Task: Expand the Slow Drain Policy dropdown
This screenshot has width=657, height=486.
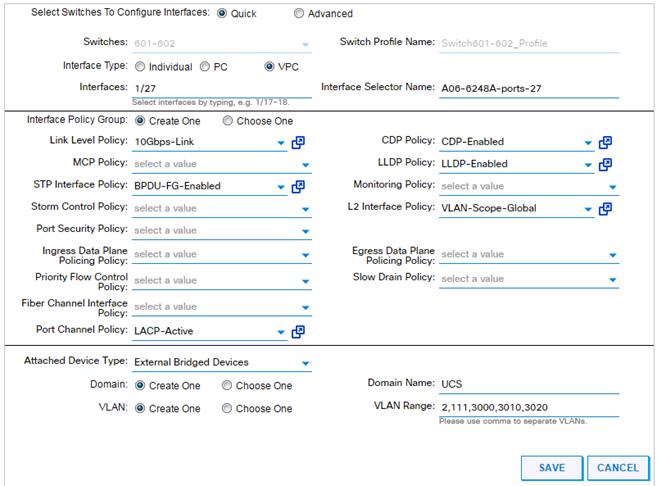Action: pos(613,279)
